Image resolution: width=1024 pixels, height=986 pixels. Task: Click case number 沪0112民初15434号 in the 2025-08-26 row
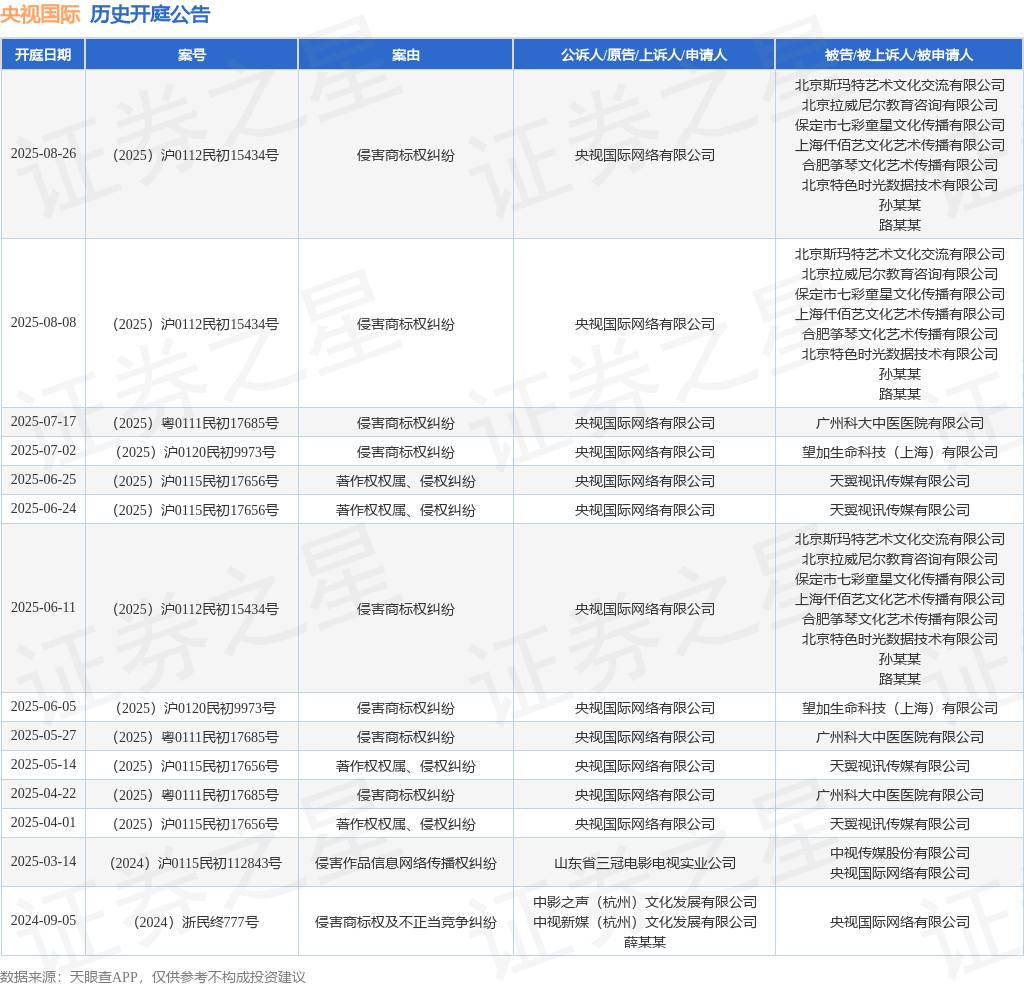point(195,155)
